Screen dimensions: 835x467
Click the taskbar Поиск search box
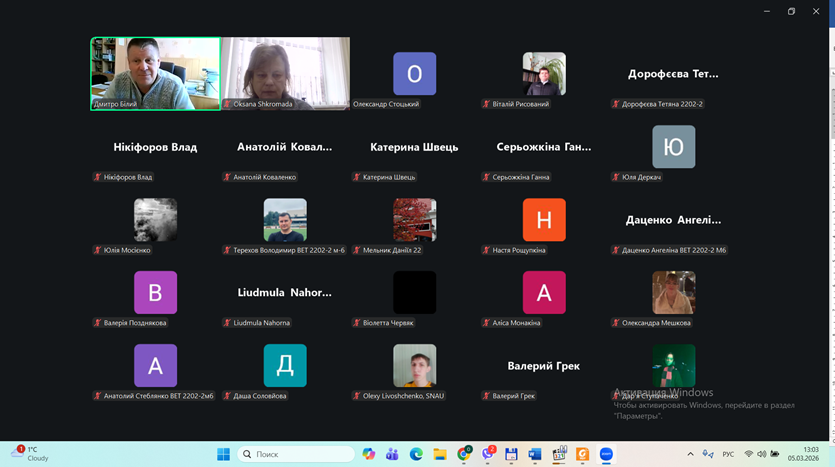point(297,454)
